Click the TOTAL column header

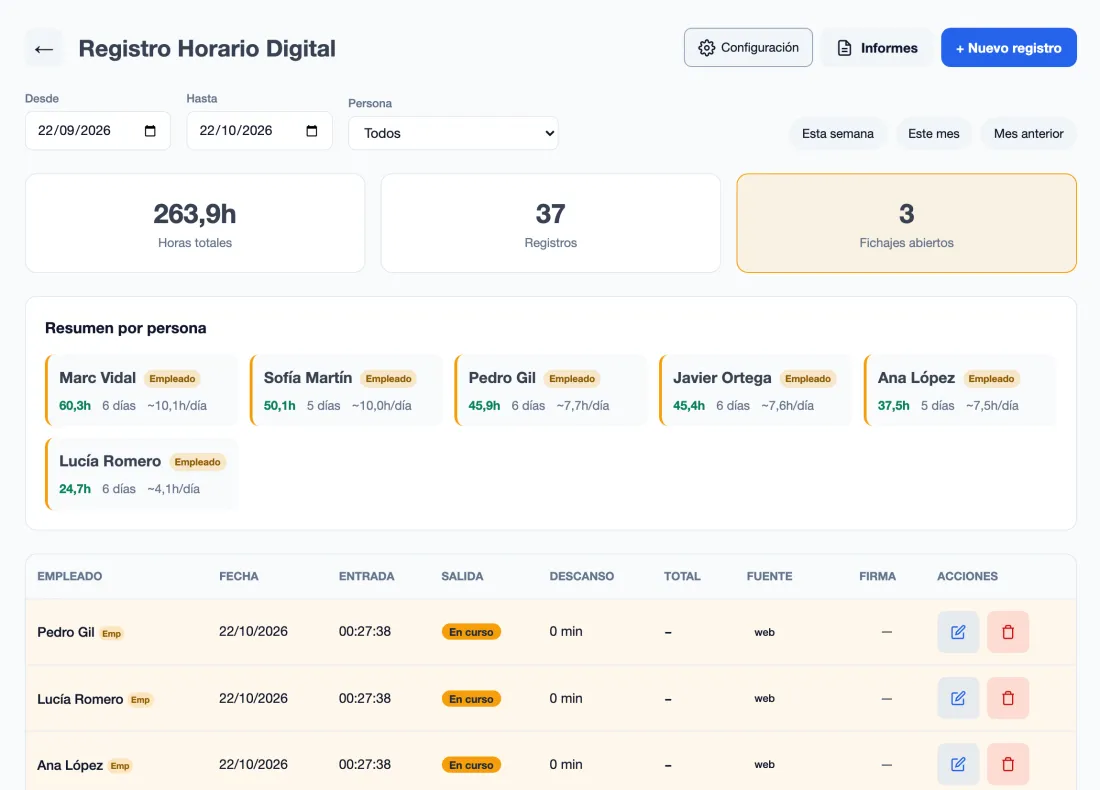(682, 576)
